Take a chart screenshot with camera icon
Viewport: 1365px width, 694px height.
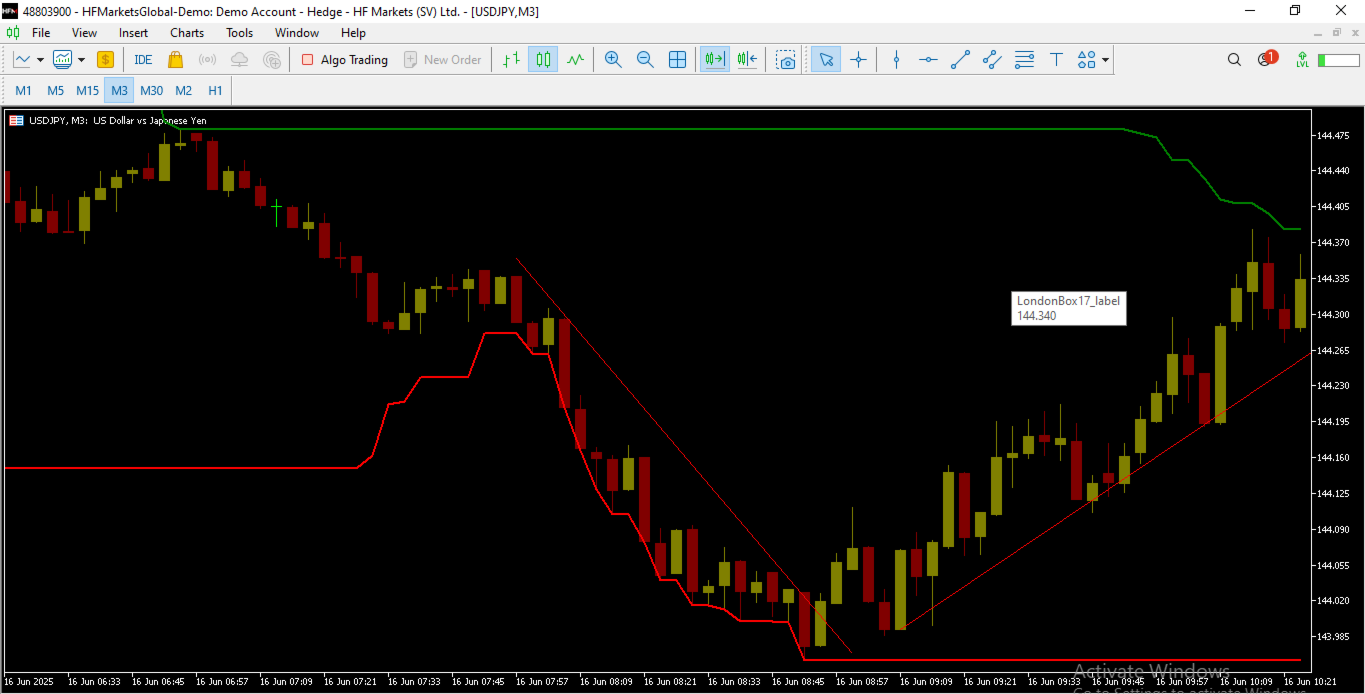coord(787,60)
